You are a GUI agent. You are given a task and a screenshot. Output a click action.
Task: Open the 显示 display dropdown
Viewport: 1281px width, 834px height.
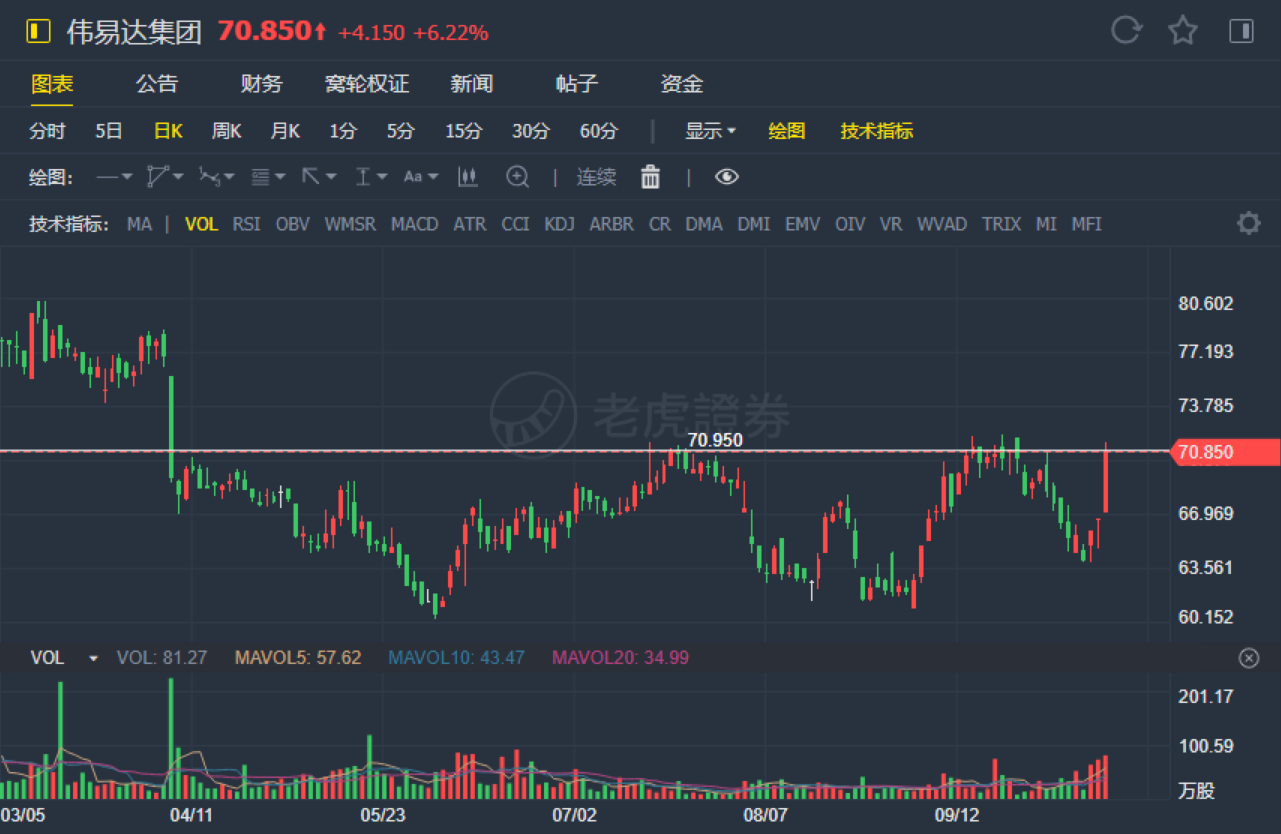710,131
